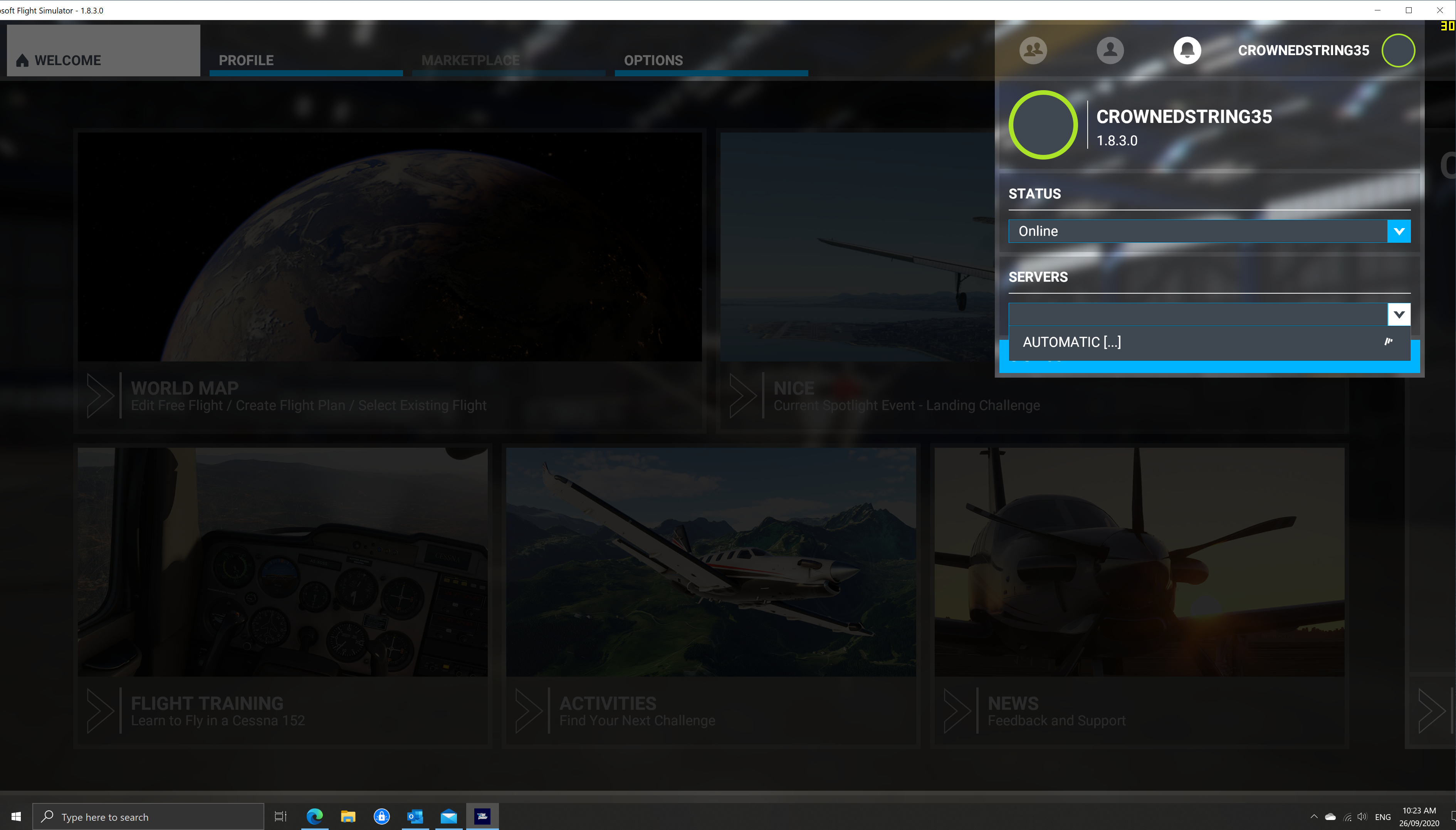Click the Nice landing plane thumbnail
Image resolution: width=1456 pixels, height=830 pixels.
[858, 247]
